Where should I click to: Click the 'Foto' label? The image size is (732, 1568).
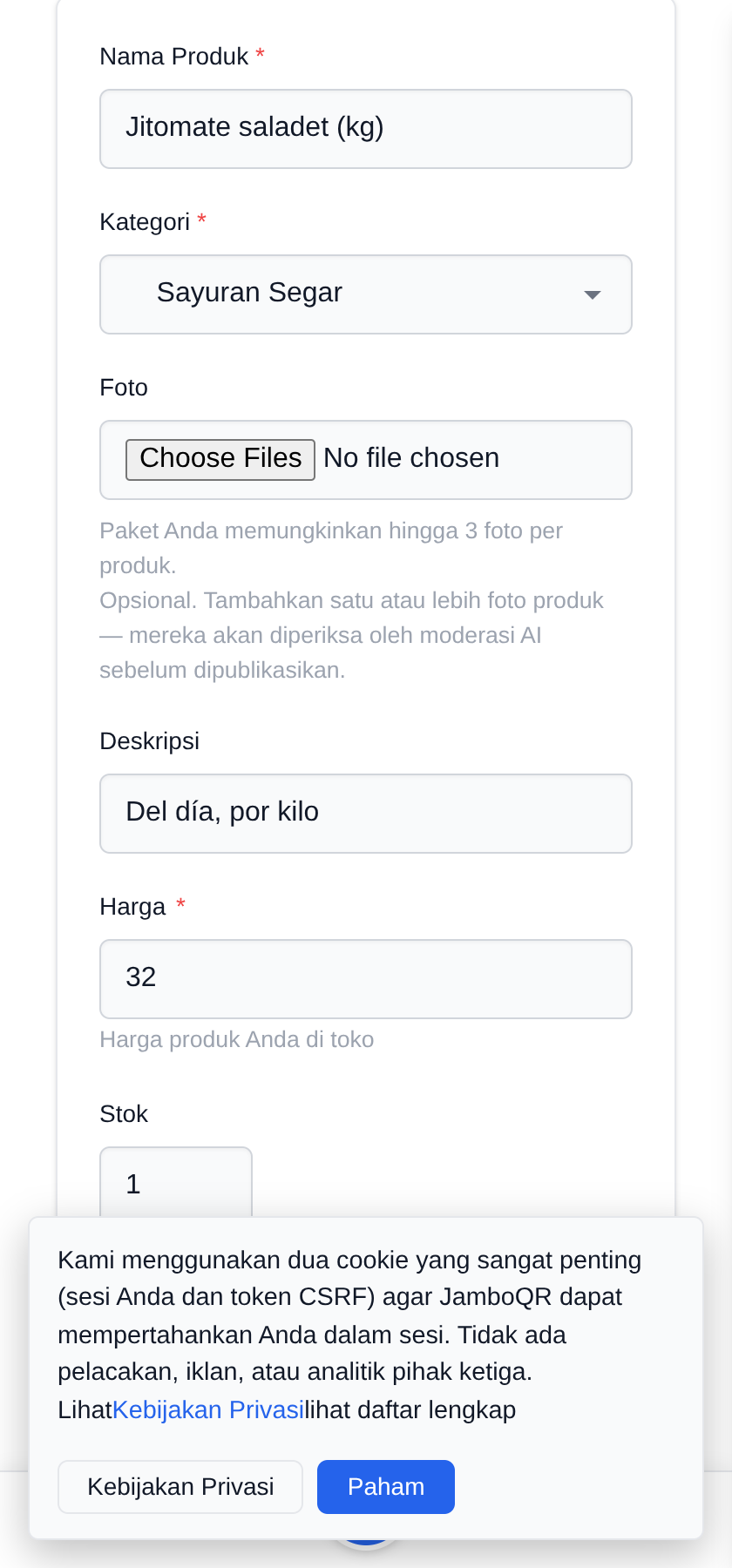pos(124,388)
